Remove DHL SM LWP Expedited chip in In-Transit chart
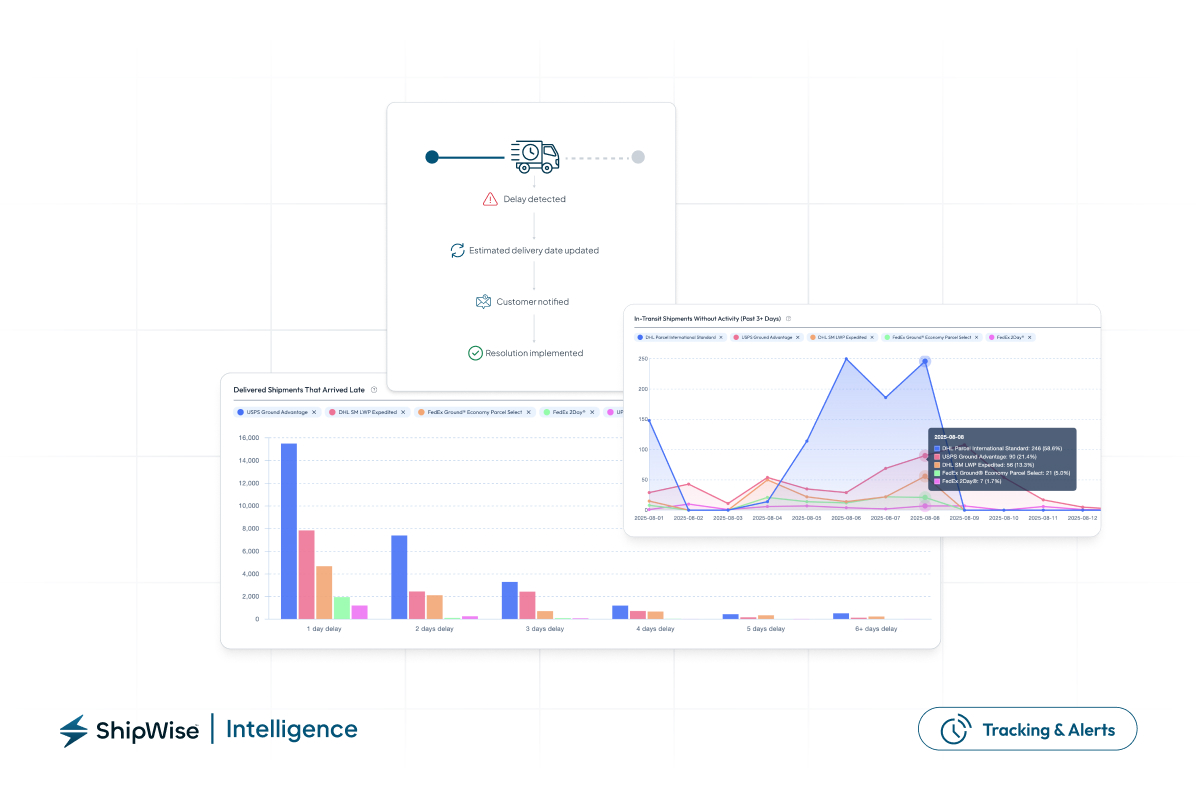1200x800 pixels. coord(872,337)
